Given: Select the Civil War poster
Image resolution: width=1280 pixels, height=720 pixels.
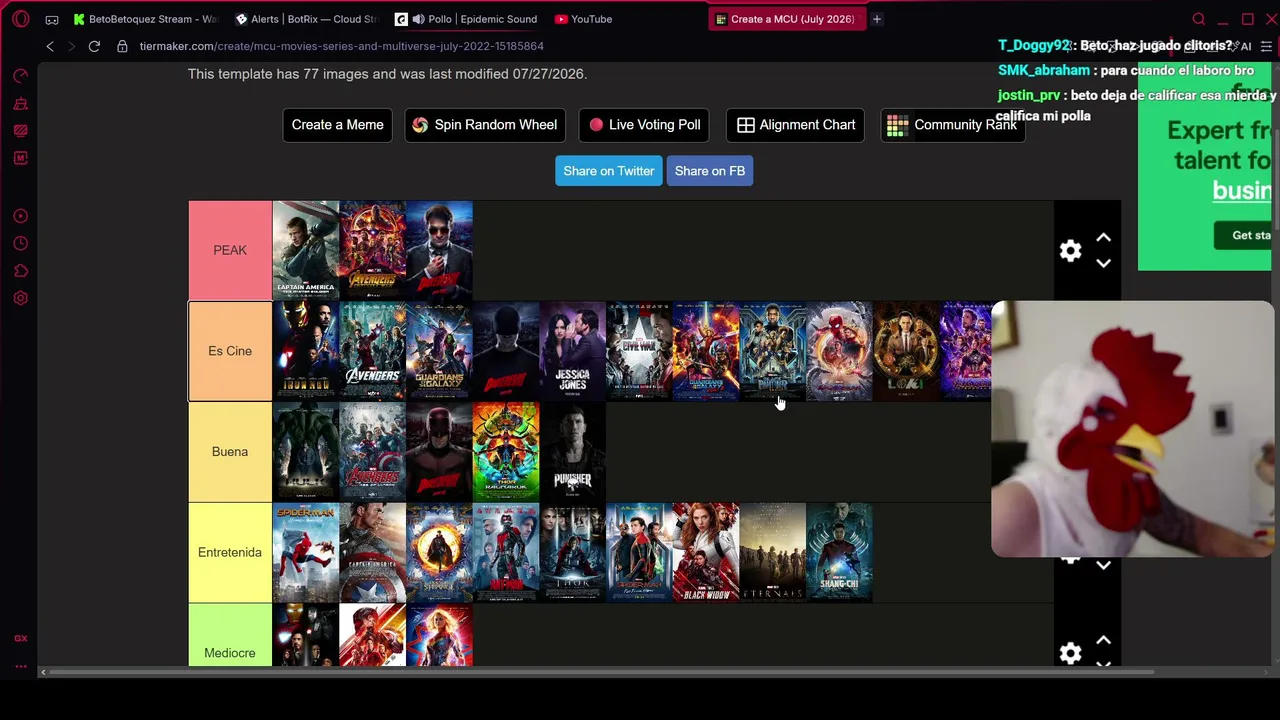Looking at the screenshot, I should 640,351.
